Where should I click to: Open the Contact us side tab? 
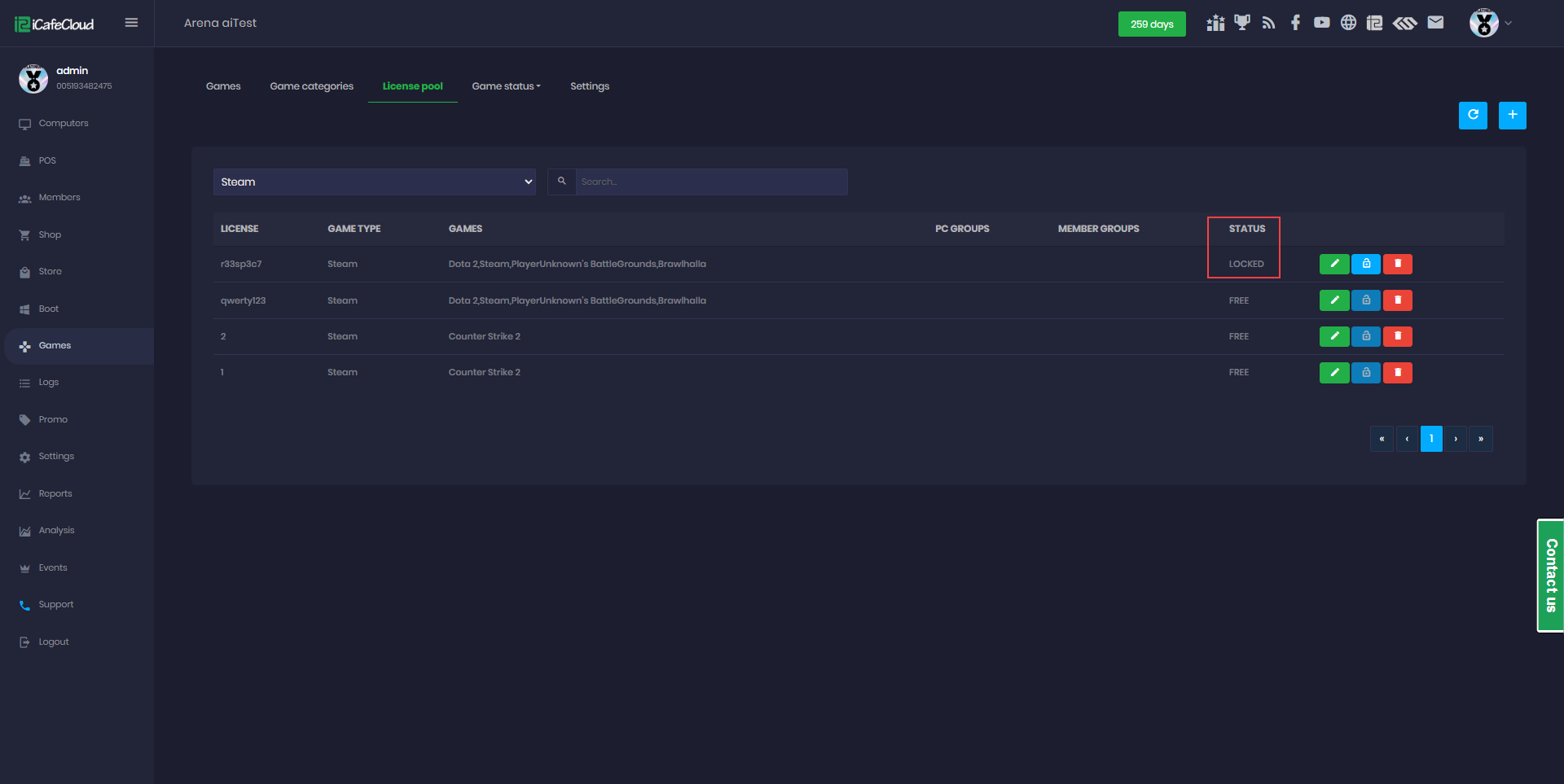(1551, 576)
